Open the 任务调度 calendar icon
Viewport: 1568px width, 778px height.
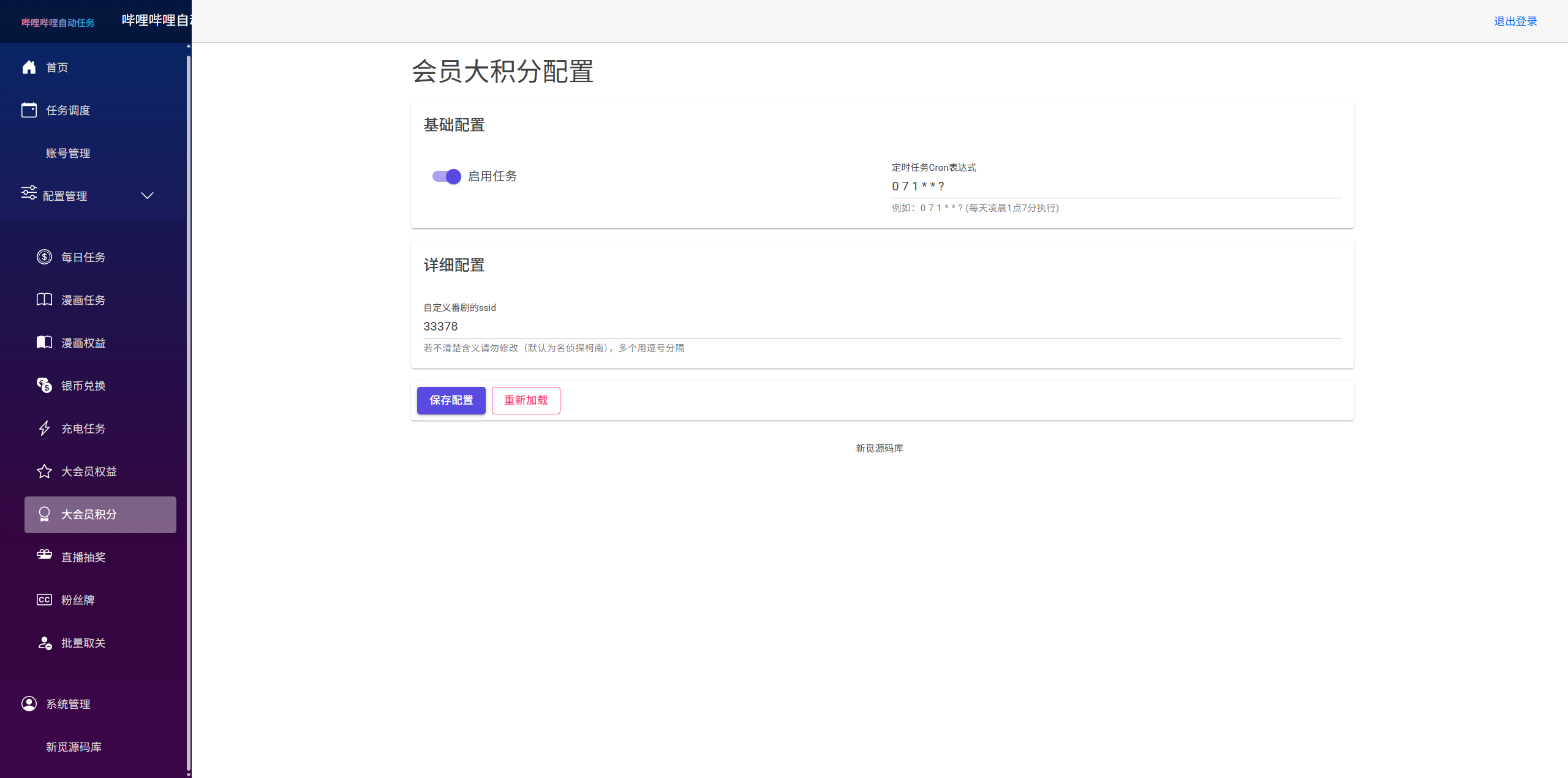29,110
